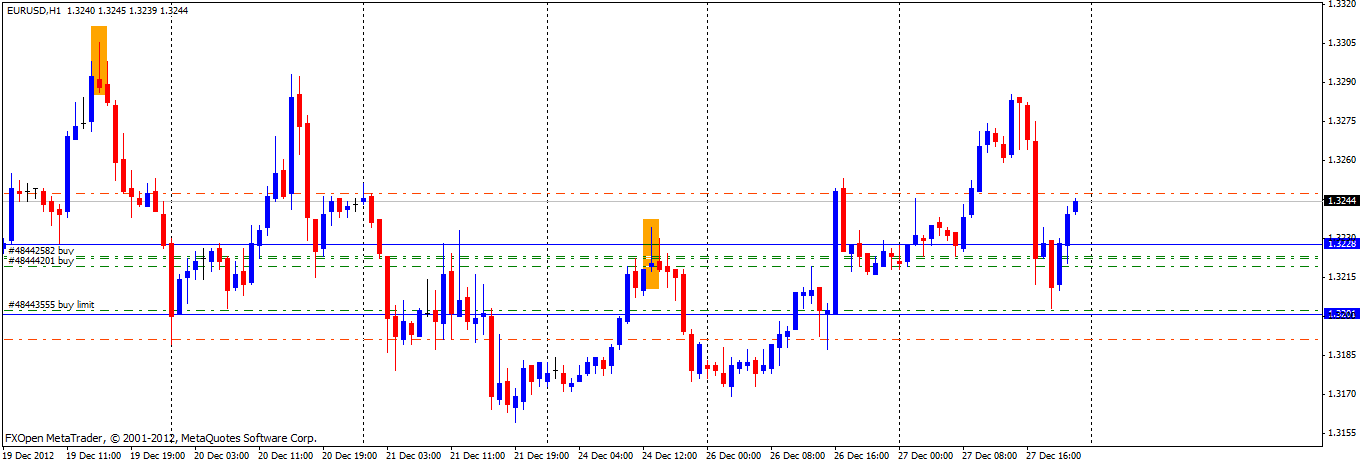
Task: Click the 1.3260 price scale label
Action: [x=1341, y=160]
